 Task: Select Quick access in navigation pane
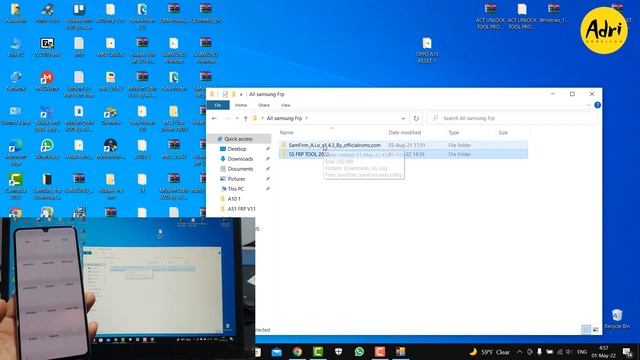[238, 139]
